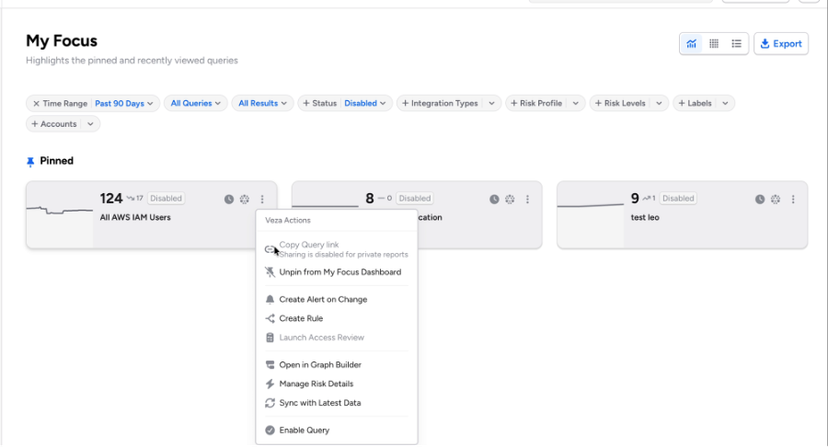
Task: Switch to list view icon
Action: tap(736, 44)
